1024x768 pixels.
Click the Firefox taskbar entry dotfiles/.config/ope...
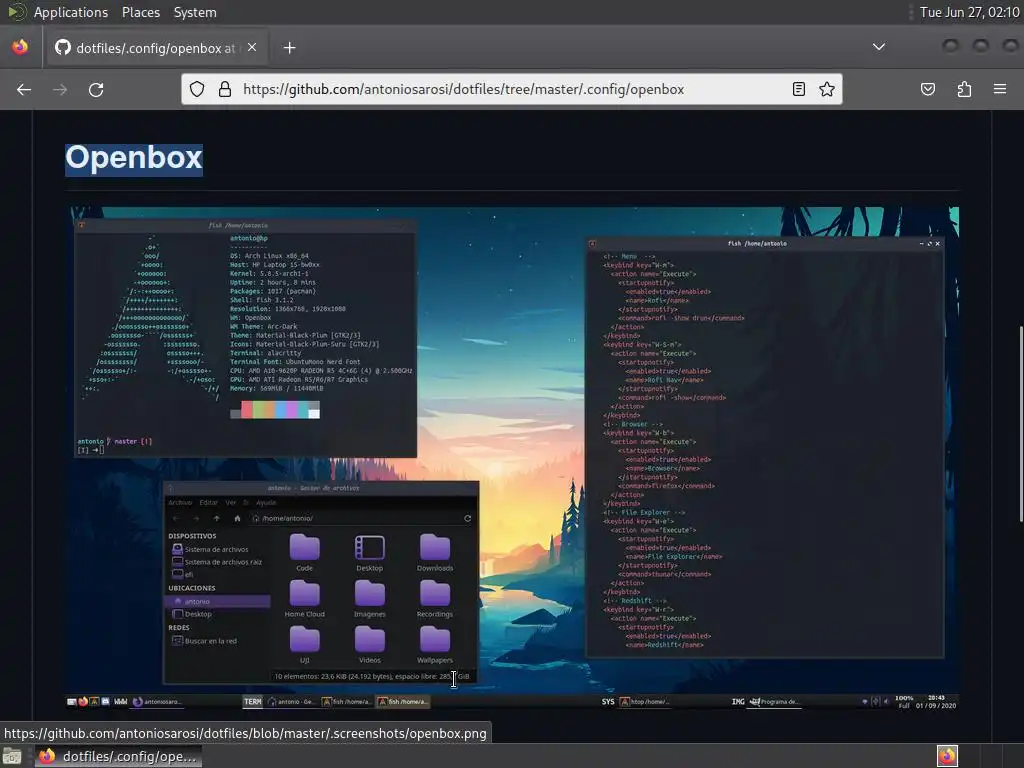118,756
